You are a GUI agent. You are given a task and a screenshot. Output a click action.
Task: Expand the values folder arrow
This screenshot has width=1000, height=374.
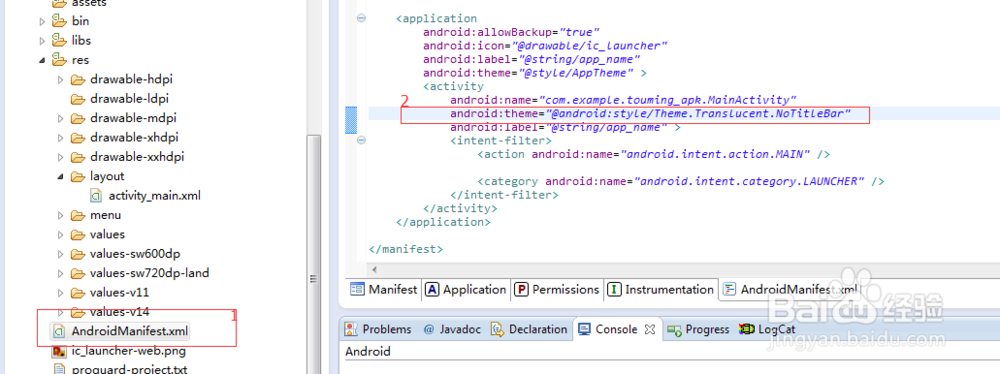[61, 234]
